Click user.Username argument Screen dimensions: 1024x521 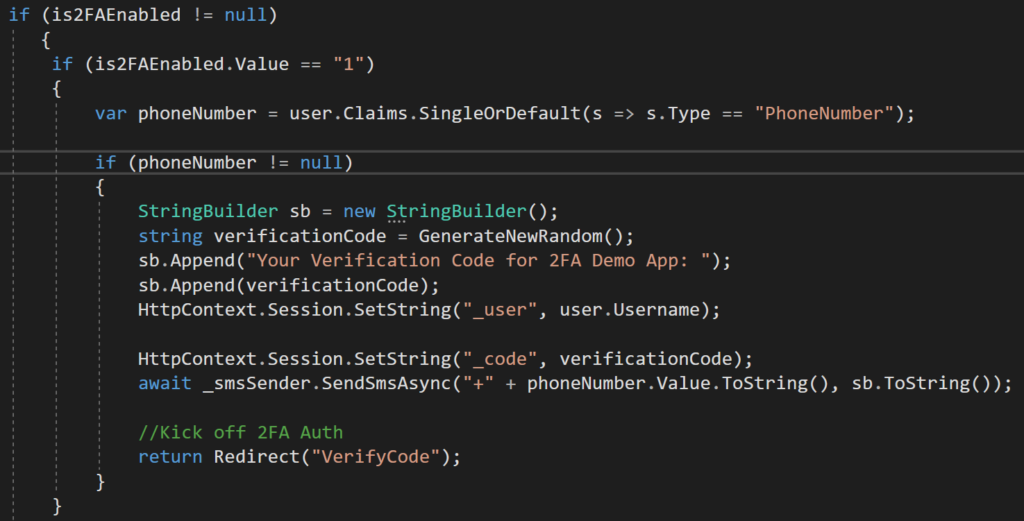[x=630, y=310]
